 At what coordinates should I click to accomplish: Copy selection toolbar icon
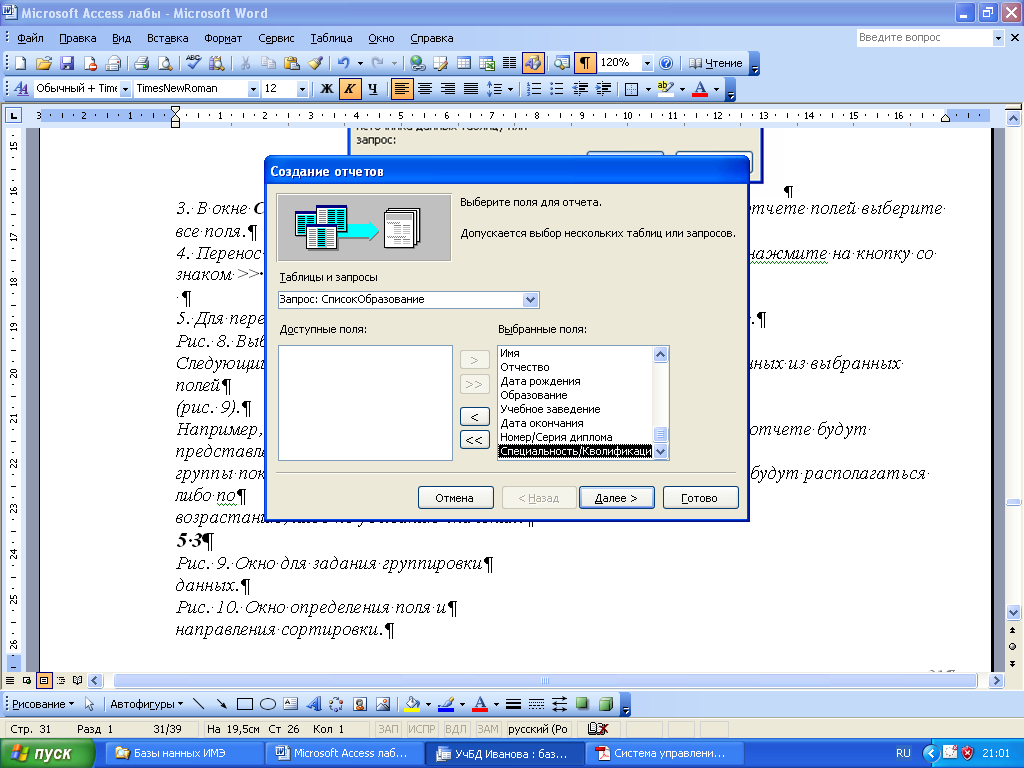tap(268, 63)
